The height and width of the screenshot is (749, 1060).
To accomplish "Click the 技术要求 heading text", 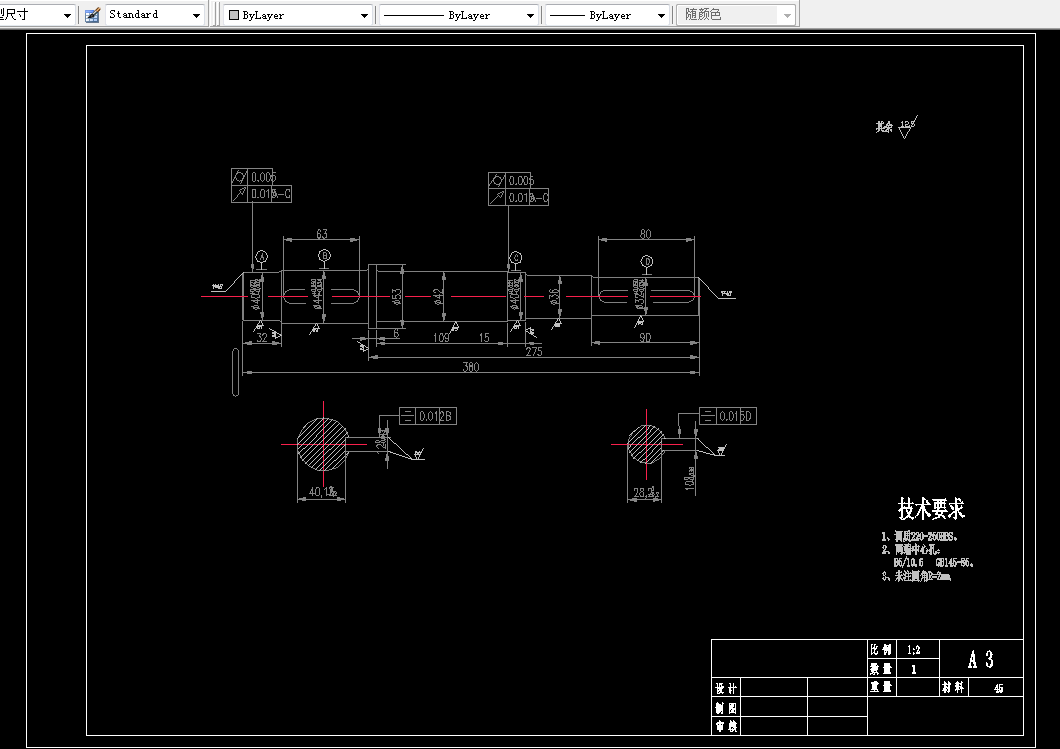I will click(931, 509).
